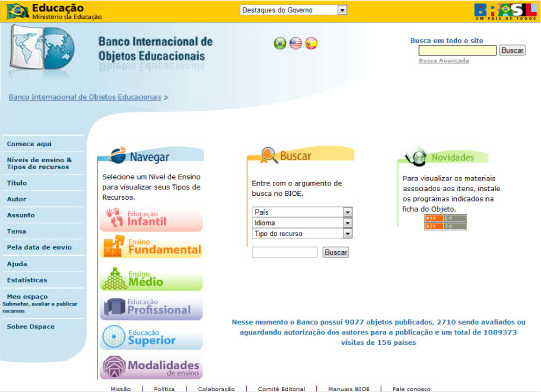Screen dimensions: 541x392
Task: Switch site language to English via US flag
Action: pyautogui.click(x=295, y=43)
